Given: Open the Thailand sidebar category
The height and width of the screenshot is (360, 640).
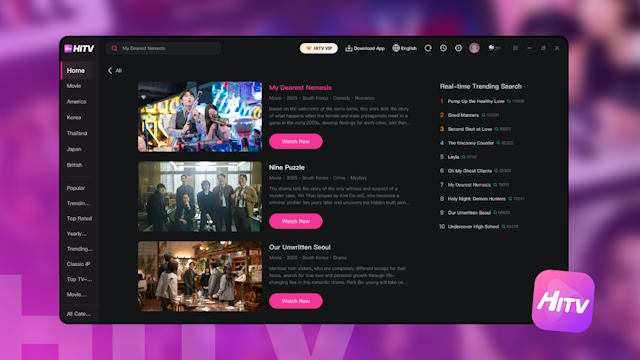Looking at the screenshot, I should coord(77,133).
